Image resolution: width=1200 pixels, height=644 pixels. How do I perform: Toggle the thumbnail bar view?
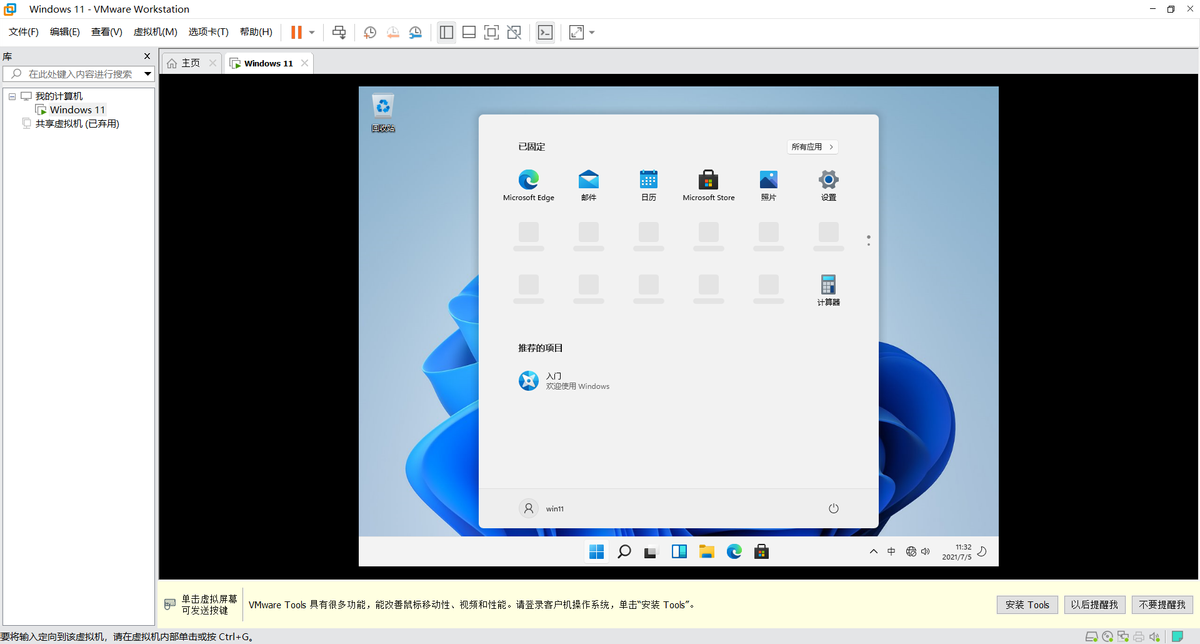point(468,32)
